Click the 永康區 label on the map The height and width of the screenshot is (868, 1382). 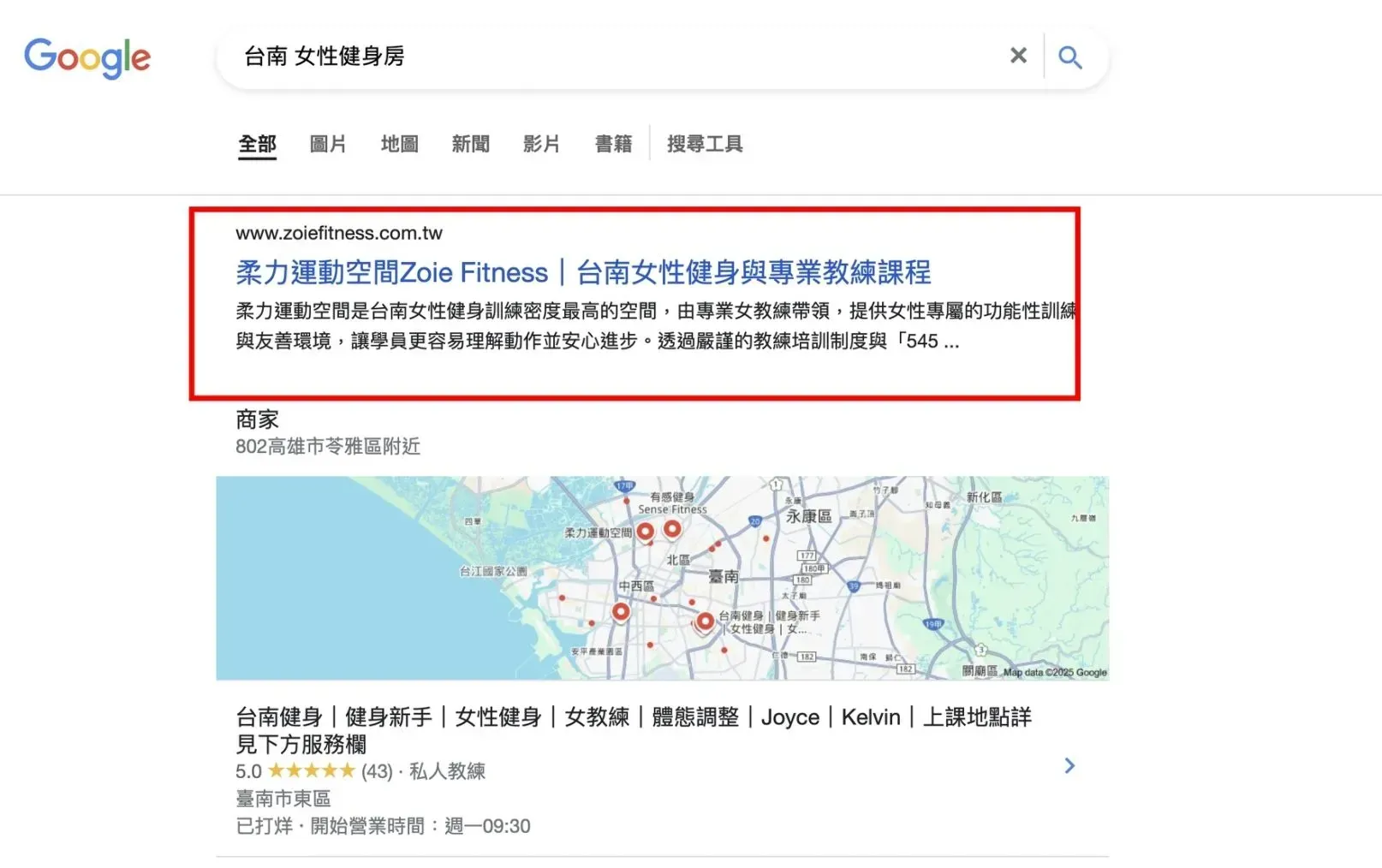[809, 516]
